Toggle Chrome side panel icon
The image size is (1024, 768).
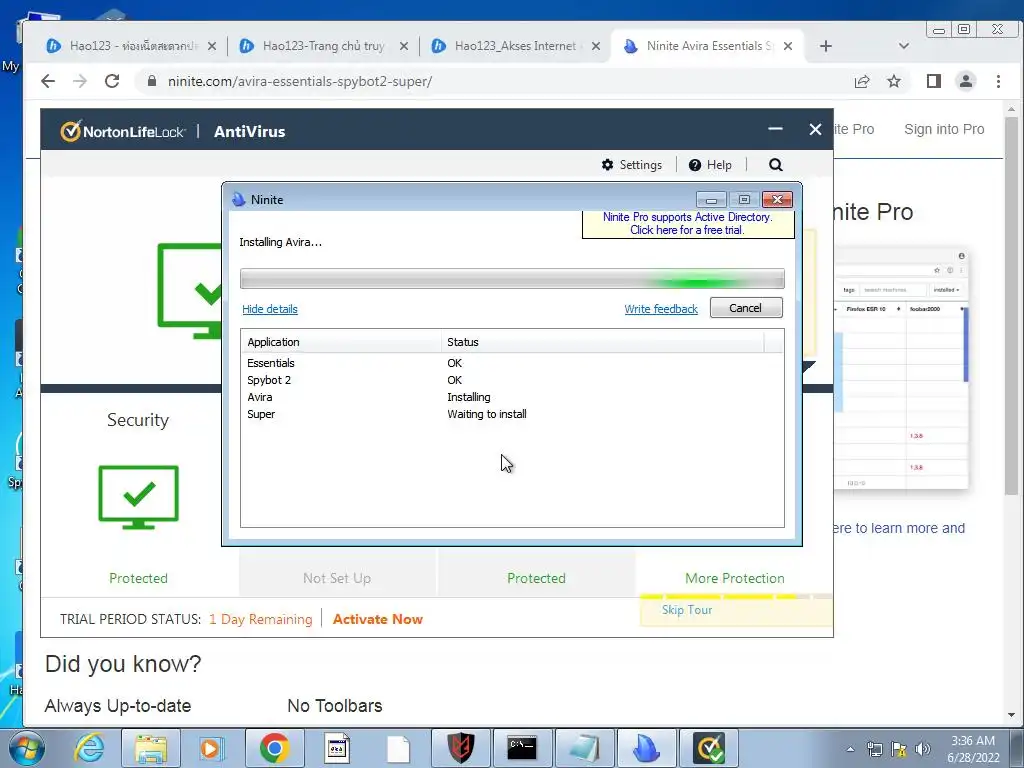pyautogui.click(x=934, y=81)
